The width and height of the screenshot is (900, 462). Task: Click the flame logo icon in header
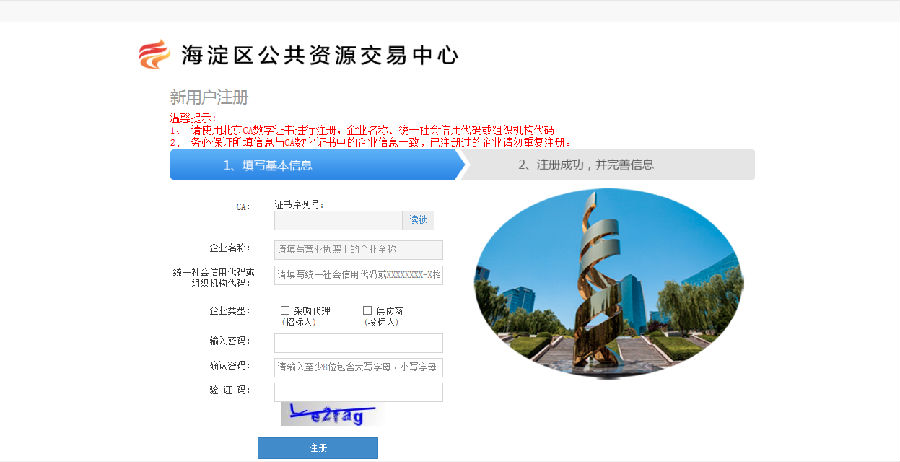pyautogui.click(x=154, y=54)
